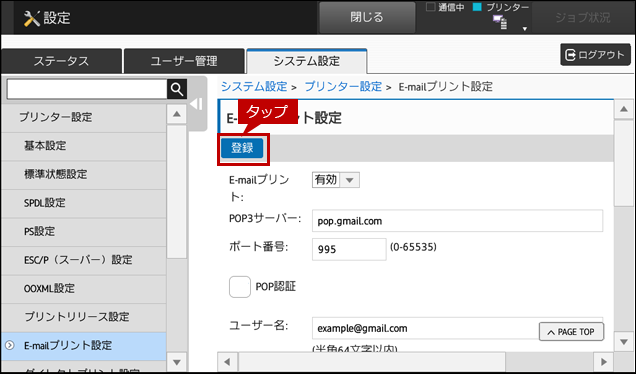The width and height of the screenshot is (636, 374).
Task: Click the horizontal scrollbar thumb
Action: click(372, 362)
